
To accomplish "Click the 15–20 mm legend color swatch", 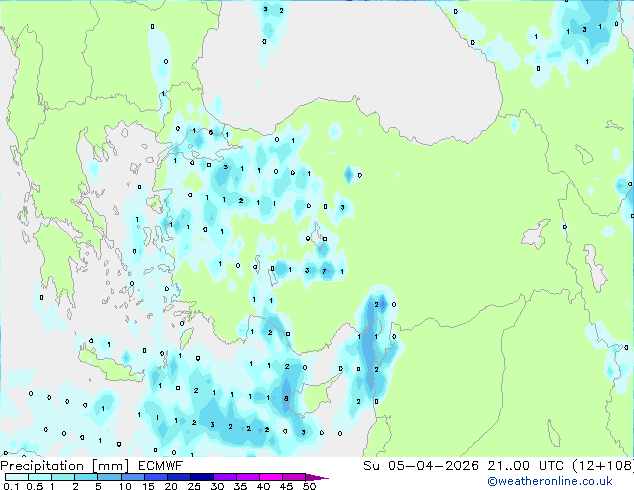I will point(155,477).
